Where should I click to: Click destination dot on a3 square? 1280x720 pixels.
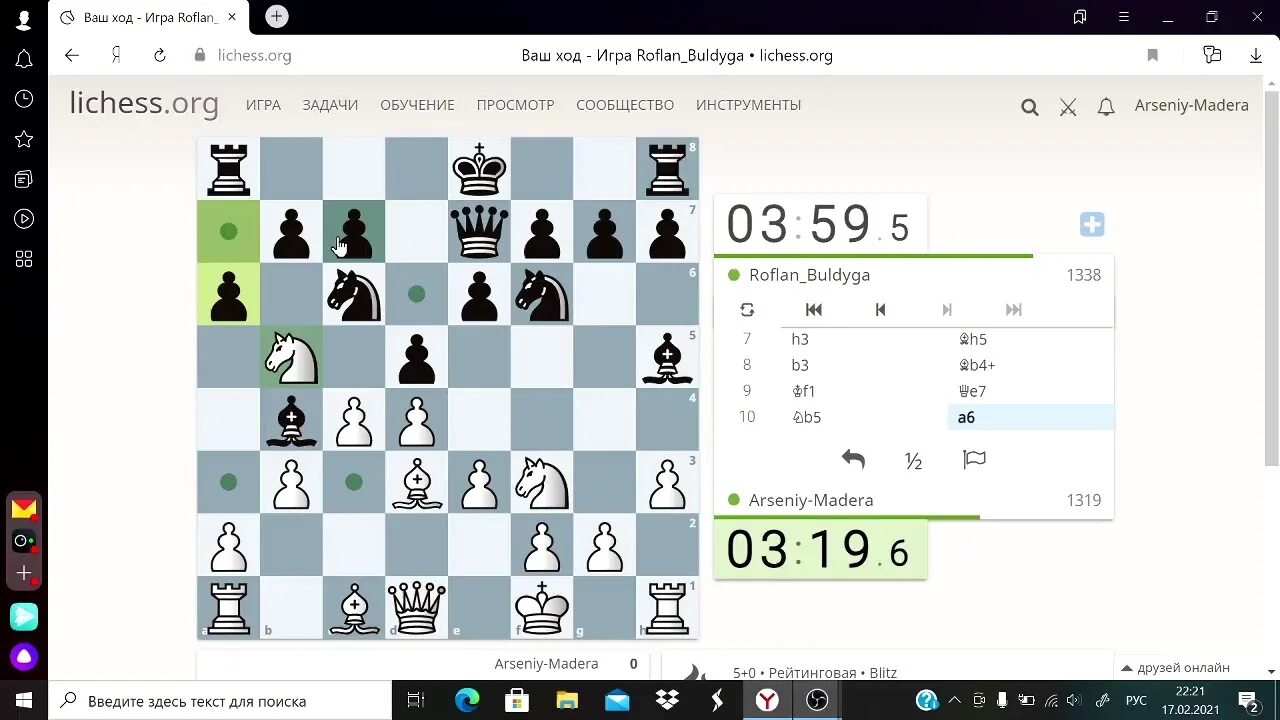[x=228, y=482]
